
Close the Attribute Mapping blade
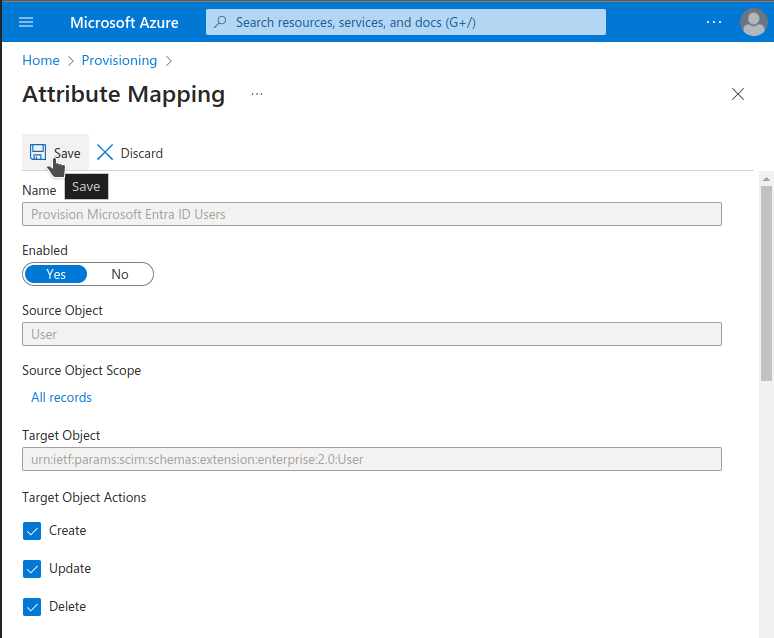(737, 94)
